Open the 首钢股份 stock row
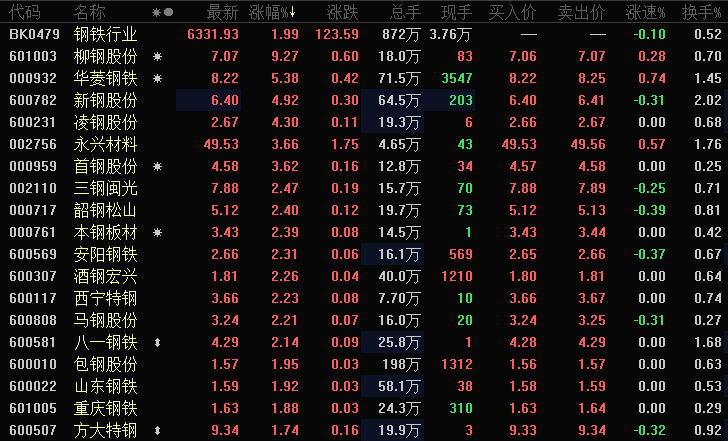 tap(364, 166)
